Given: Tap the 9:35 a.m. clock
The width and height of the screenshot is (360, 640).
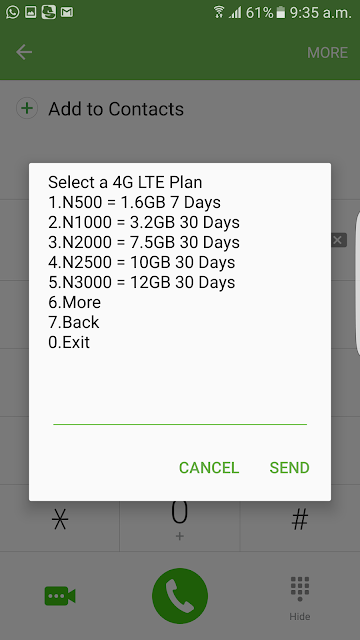Looking at the screenshot, I should coord(320,13).
